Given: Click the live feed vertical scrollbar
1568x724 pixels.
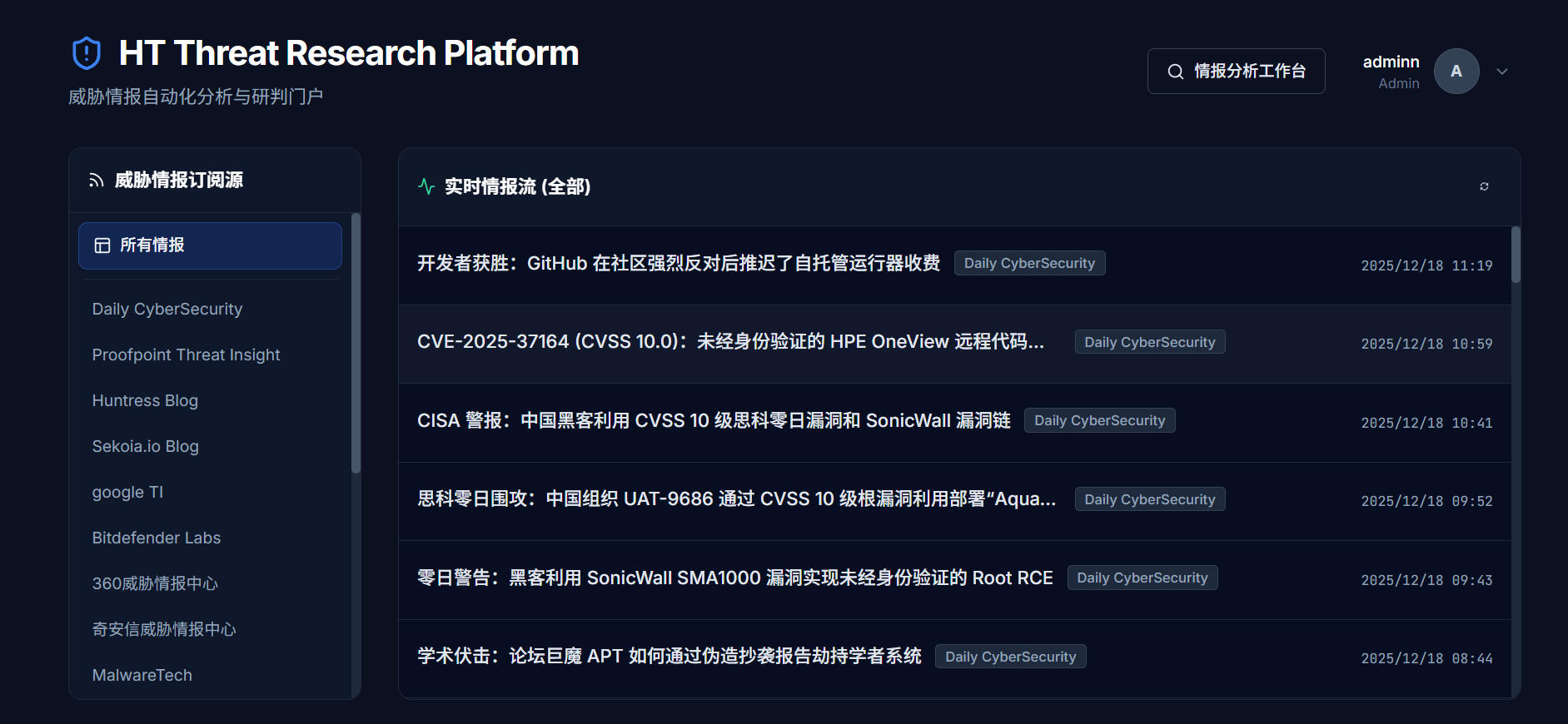Looking at the screenshot, I should [x=1516, y=255].
